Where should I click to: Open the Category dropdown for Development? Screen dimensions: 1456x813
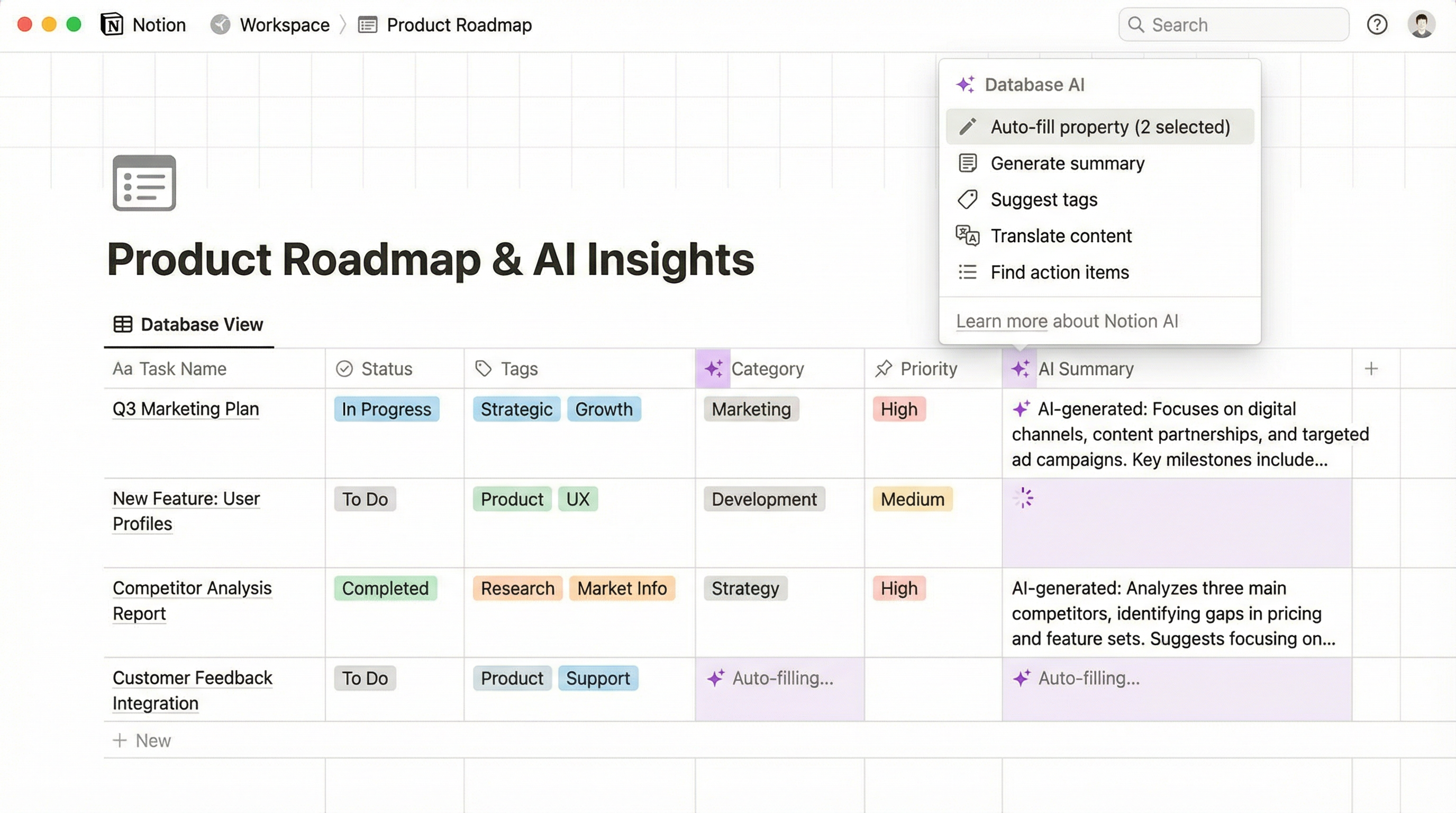click(764, 499)
